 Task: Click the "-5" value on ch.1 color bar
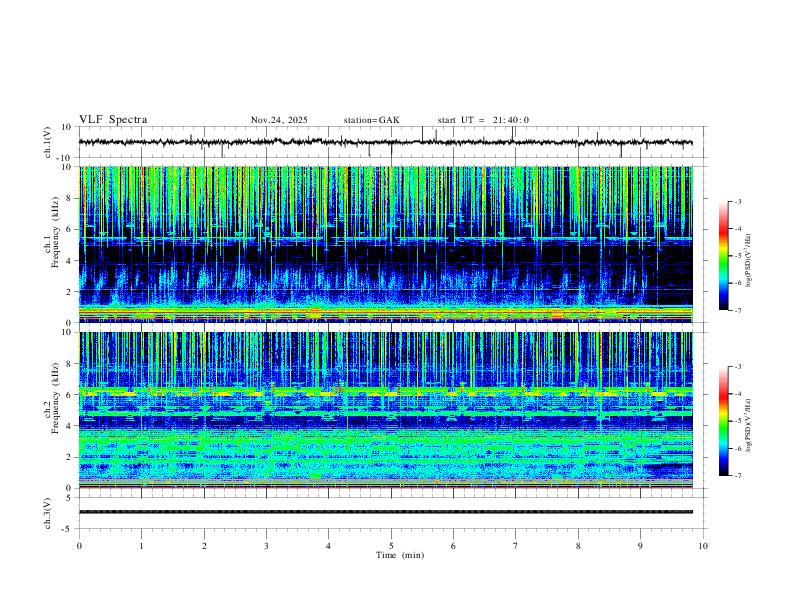pos(737,256)
